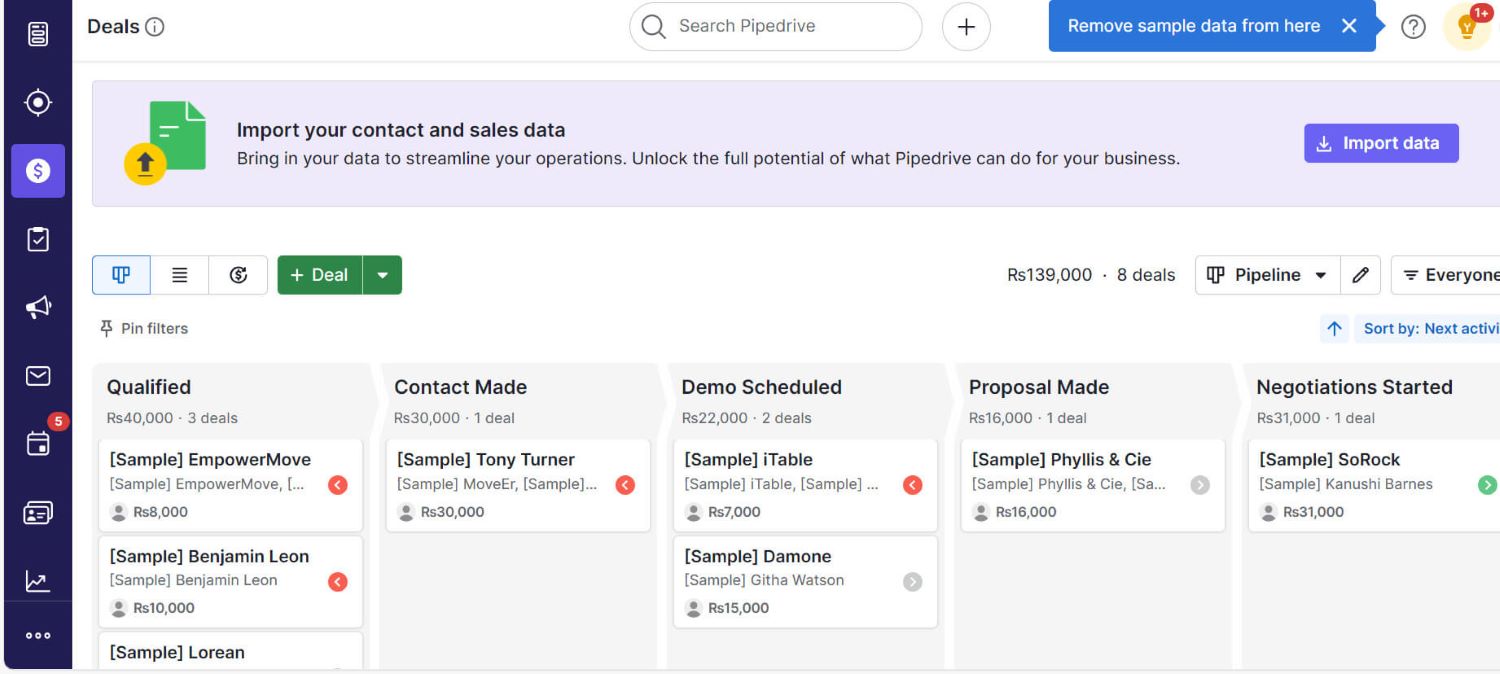The image size is (1500, 674).
Task: Open the [Sample] Lorean deal
Action: click(x=230, y=652)
